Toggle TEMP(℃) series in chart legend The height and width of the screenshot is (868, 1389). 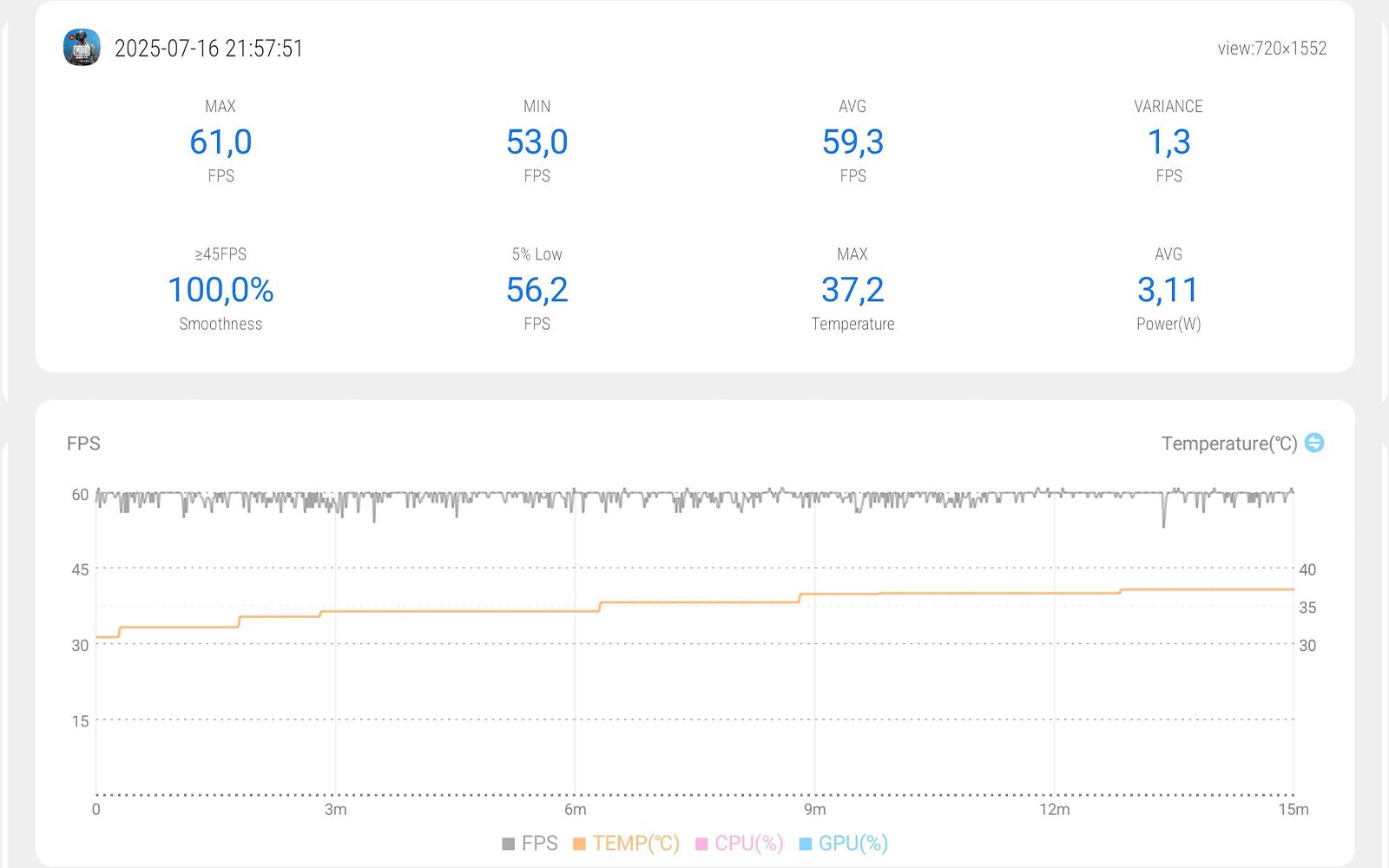click(627, 843)
